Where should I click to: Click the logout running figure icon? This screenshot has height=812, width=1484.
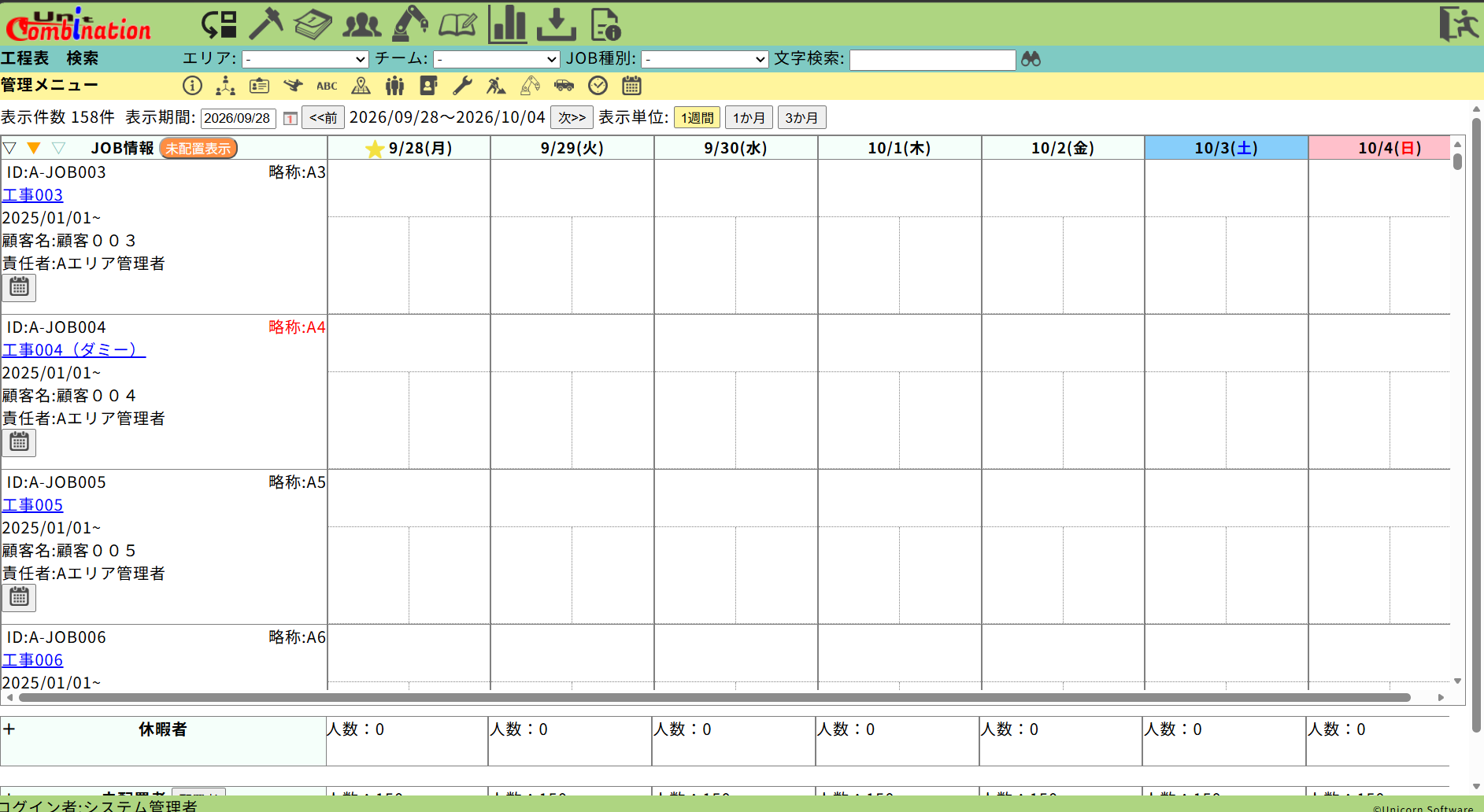tap(1458, 24)
